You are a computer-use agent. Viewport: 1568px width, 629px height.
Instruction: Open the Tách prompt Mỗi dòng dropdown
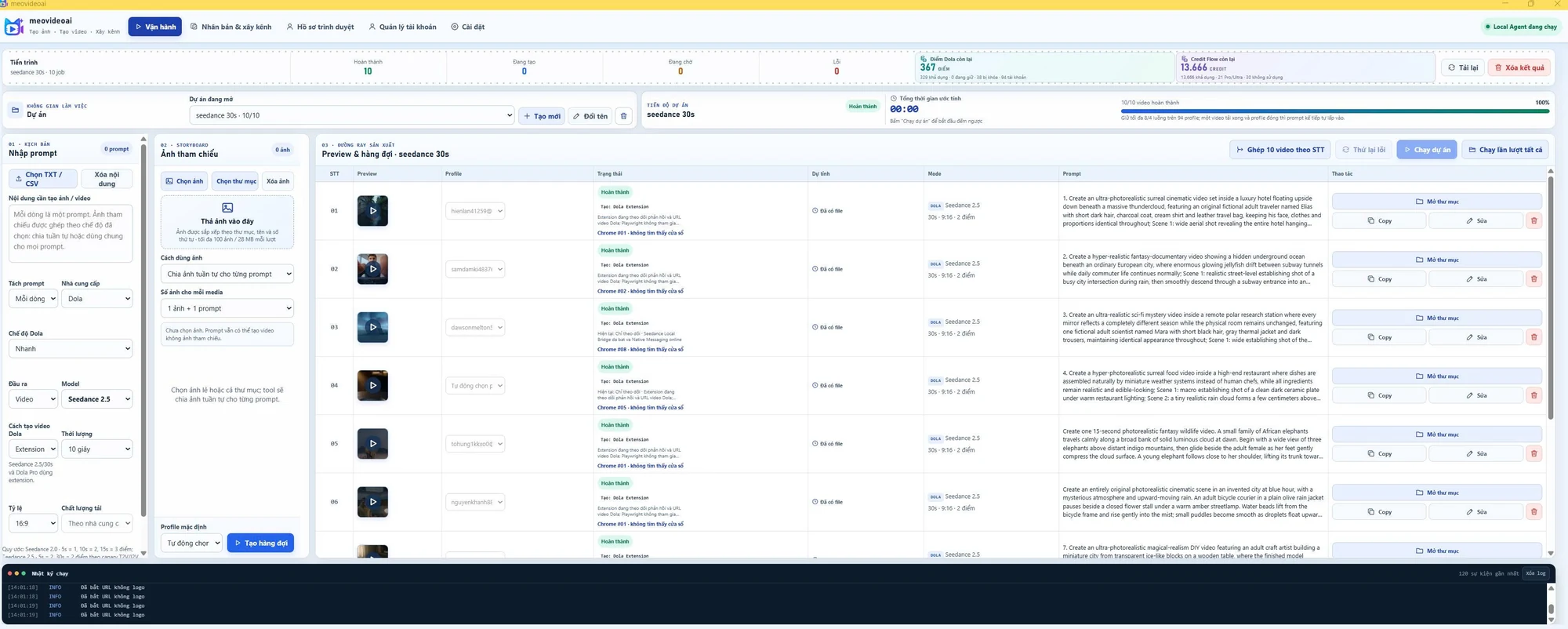coord(33,299)
